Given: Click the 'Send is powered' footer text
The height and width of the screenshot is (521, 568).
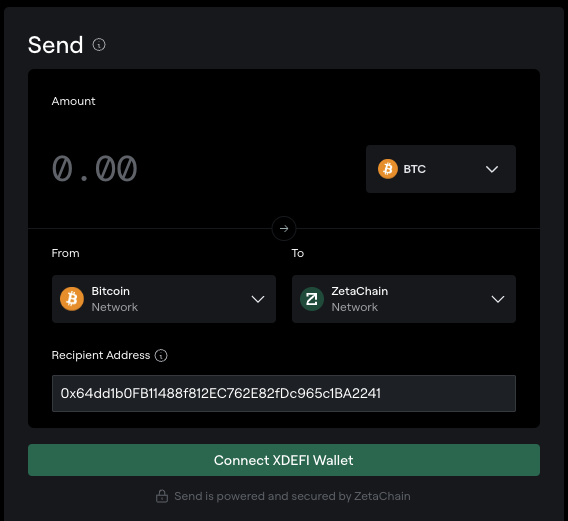Looking at the screenshot, I should coord(292,496).
